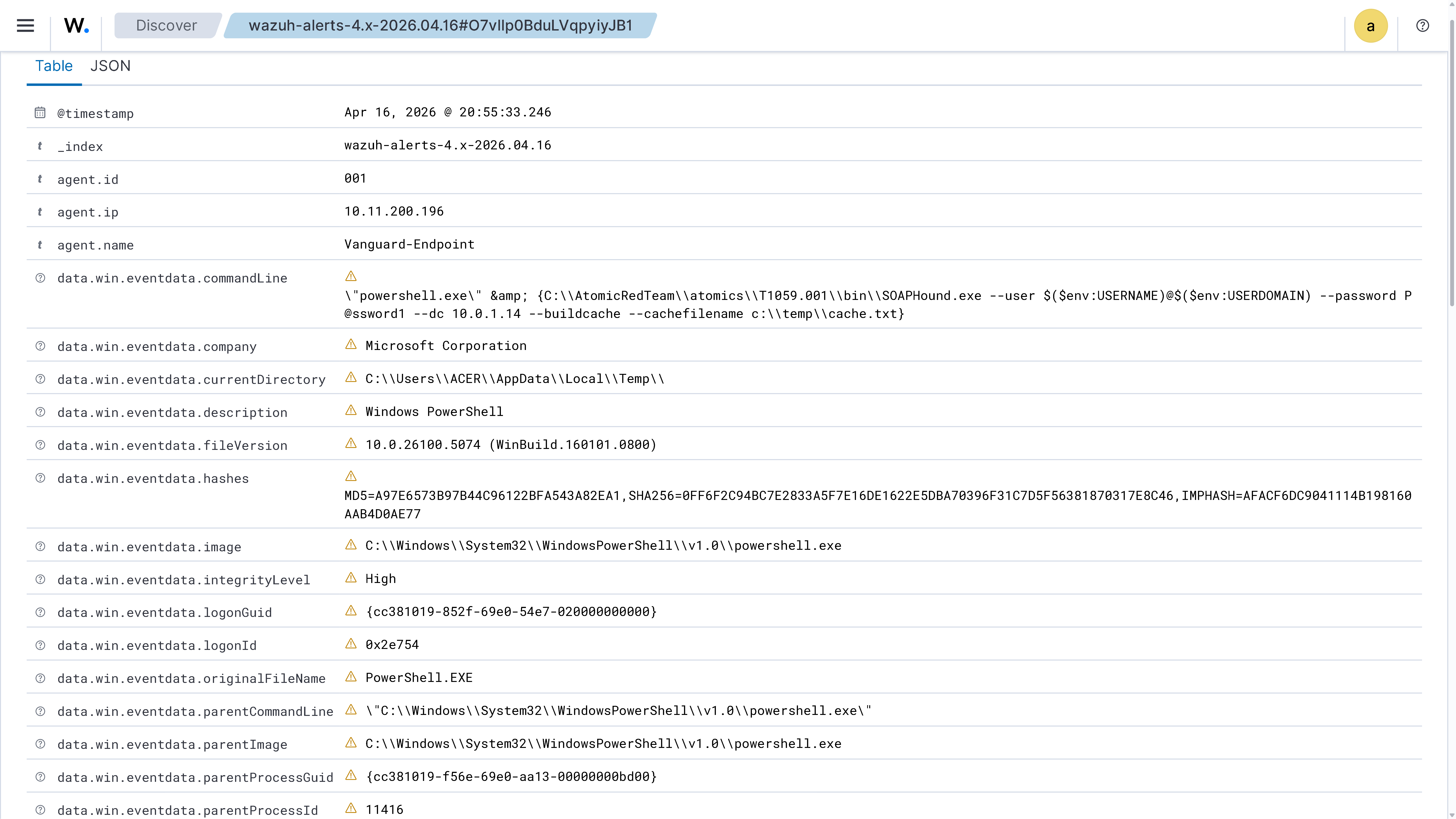Click warning icon next to integrityLevel High
The image size is (1456, 819).
(351, 578)
